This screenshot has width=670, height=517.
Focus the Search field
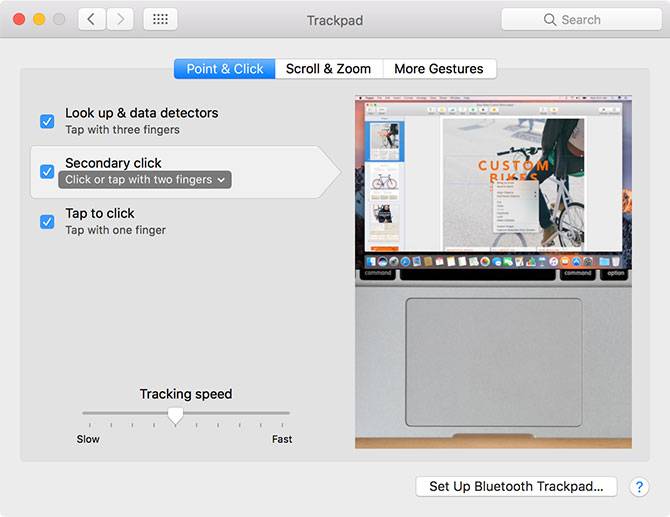(581, 20)
